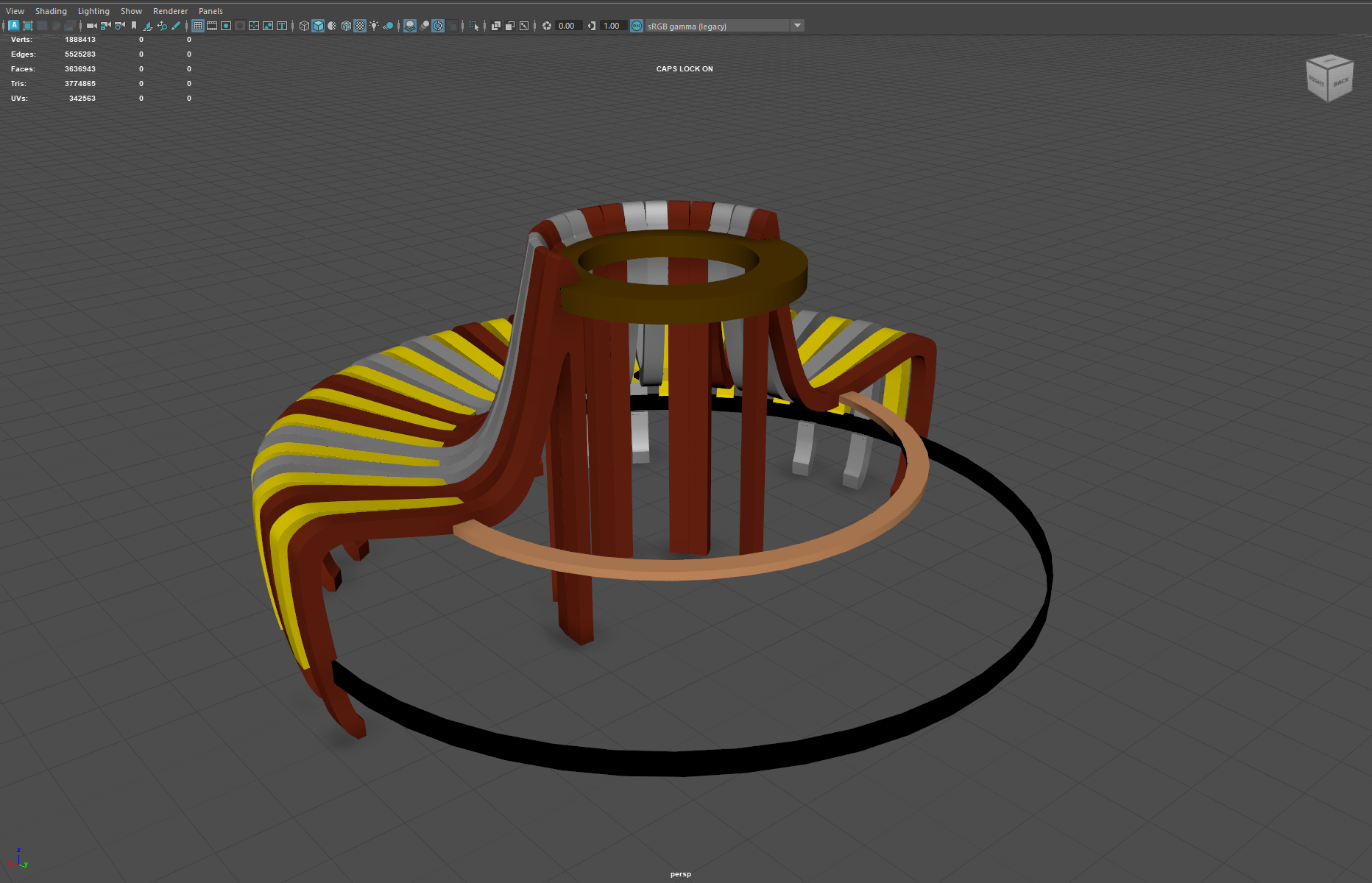Image resolution: width=1372 pixels, height=883 pixels.
Task: Click the gamma value input field
Action: pos(612,25)
